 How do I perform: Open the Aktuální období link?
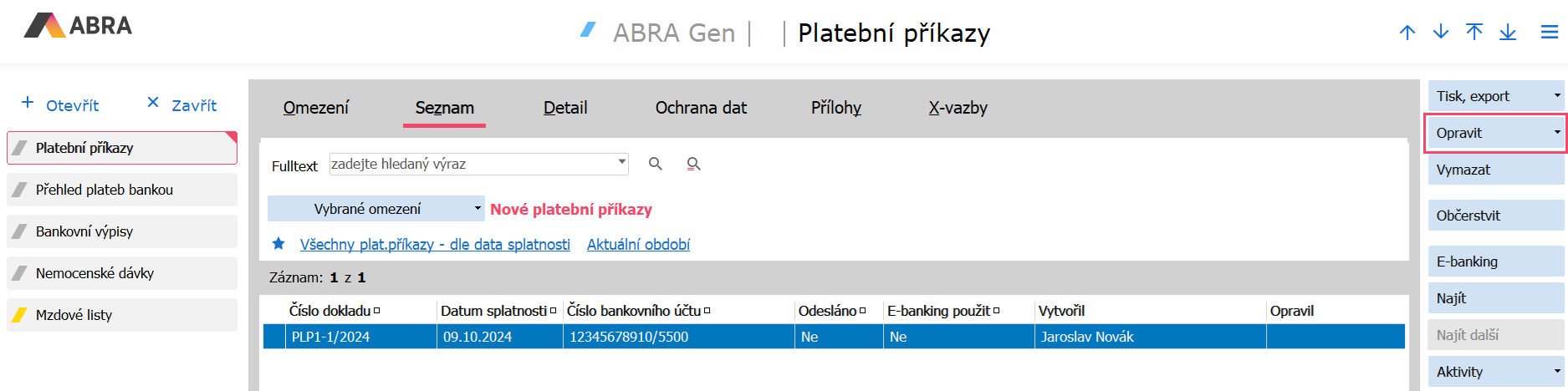pyautogui.click(x=638, y=244)
